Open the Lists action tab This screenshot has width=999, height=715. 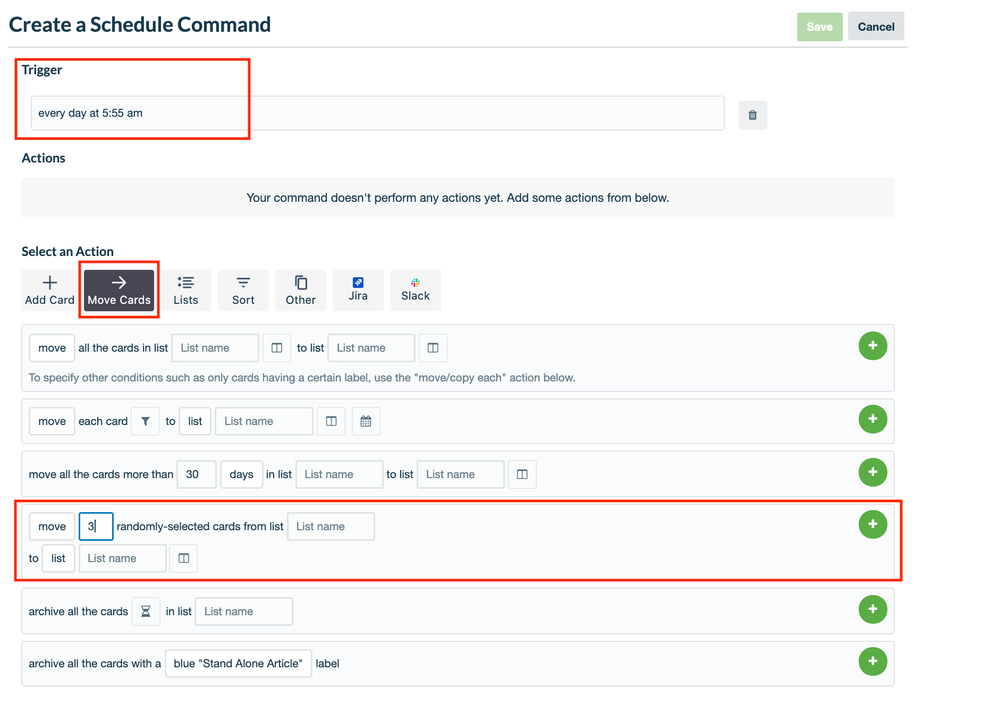(x=186, y=291)
